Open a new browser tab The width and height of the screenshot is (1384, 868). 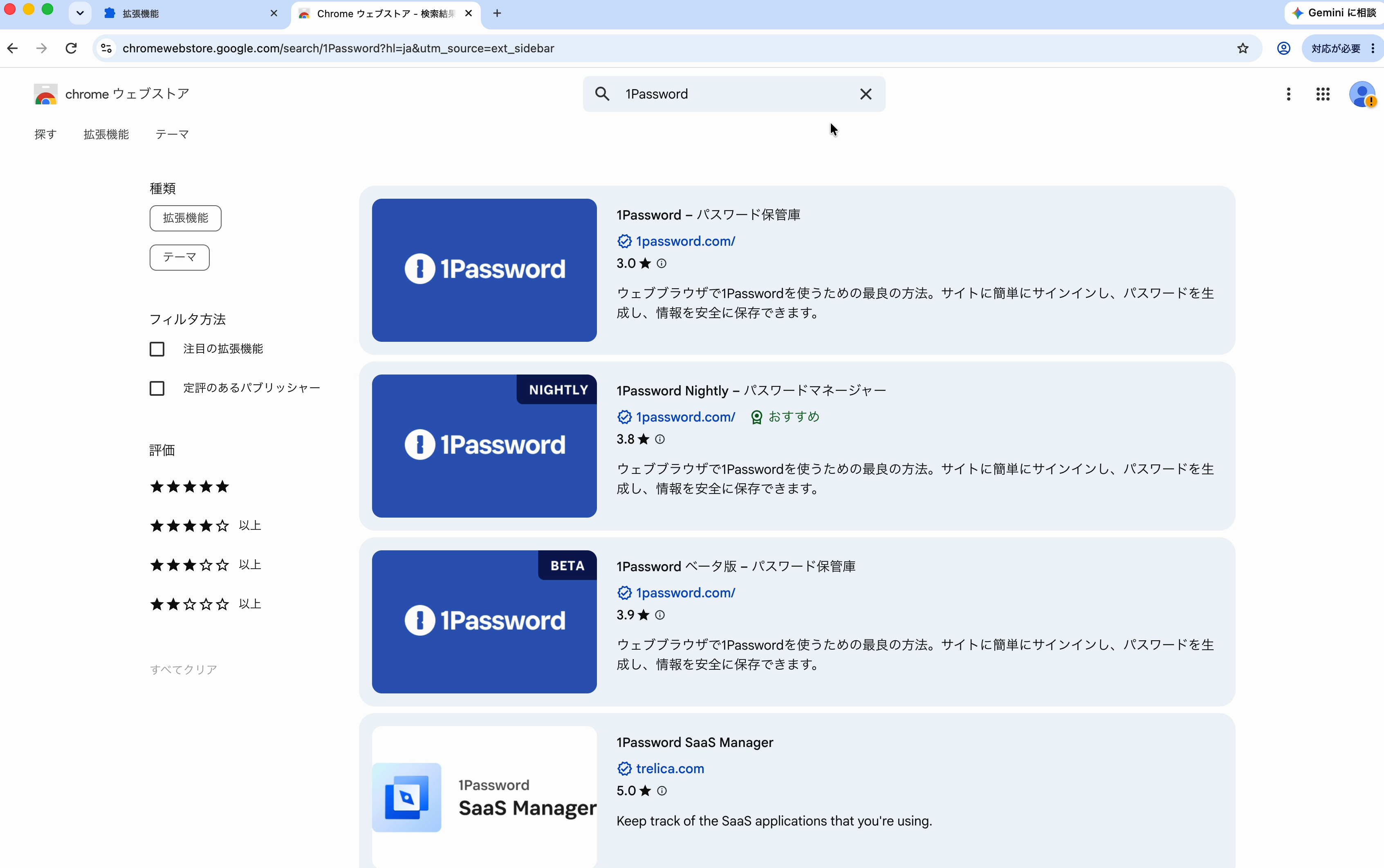pyautogui.click(x=497, y=13)
